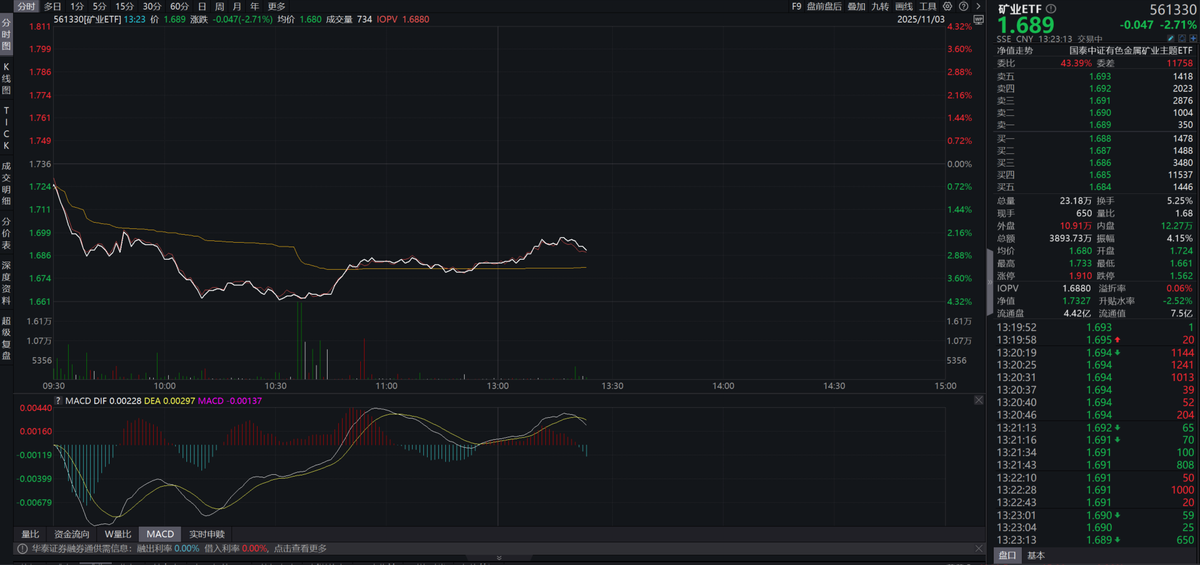Click the 跌停 value 1.562
Viewport: 1200px width, 565px height.
(x=1181, y=275)
